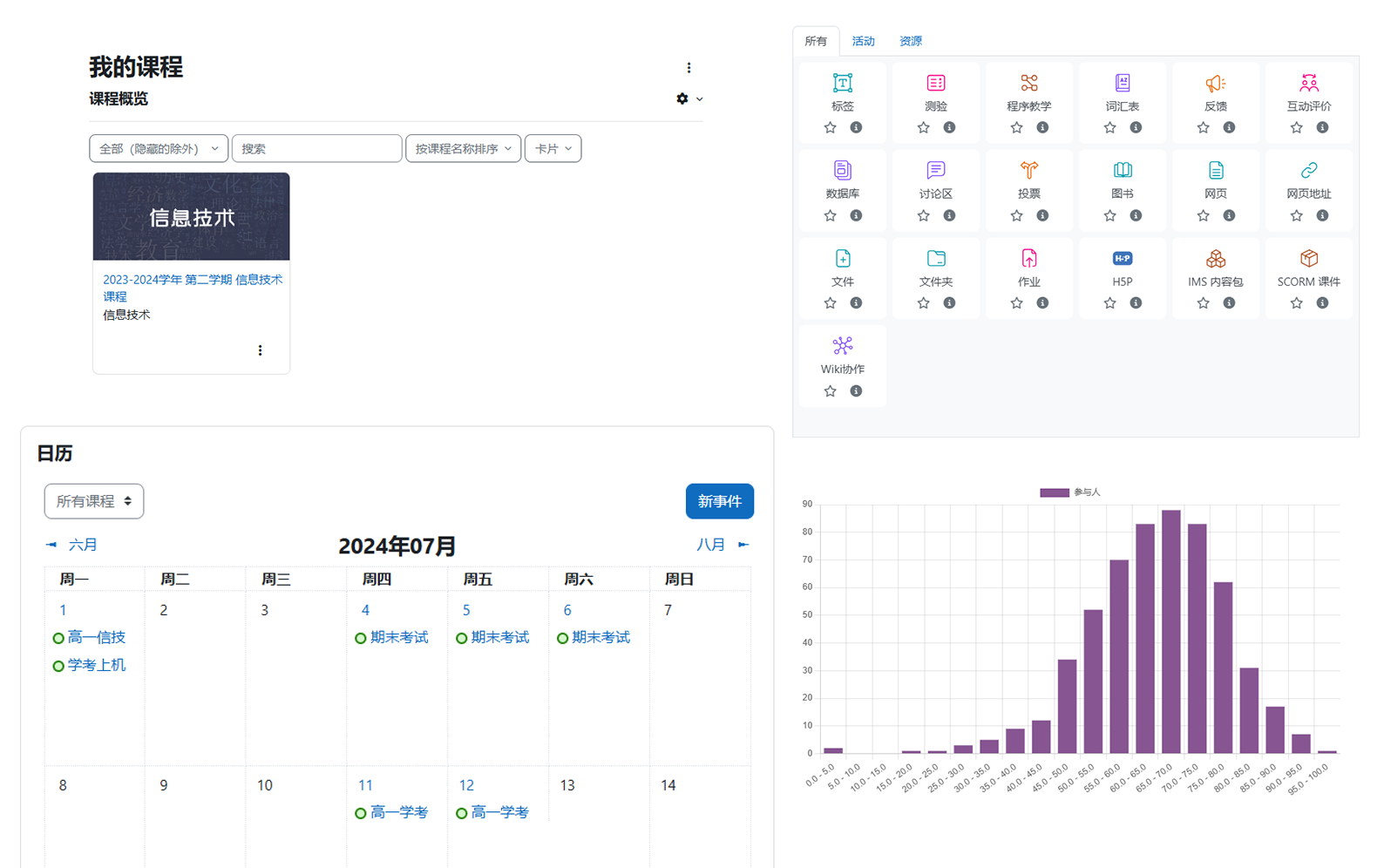1384x868 pixels.
Task: Choose the 文件夹 folder icon
Action: 935,258
